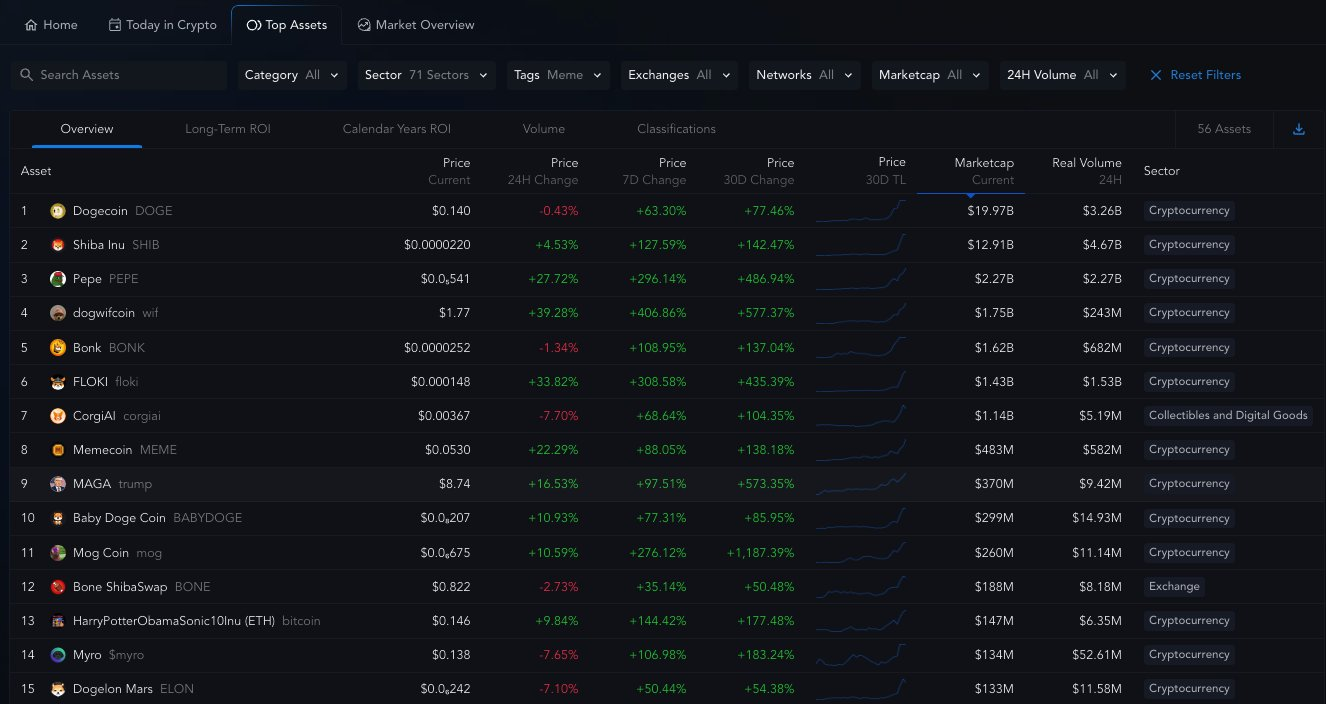Click the Shiba Inu coin icon
Screen dimensions: 1326x704
point(58,245)
